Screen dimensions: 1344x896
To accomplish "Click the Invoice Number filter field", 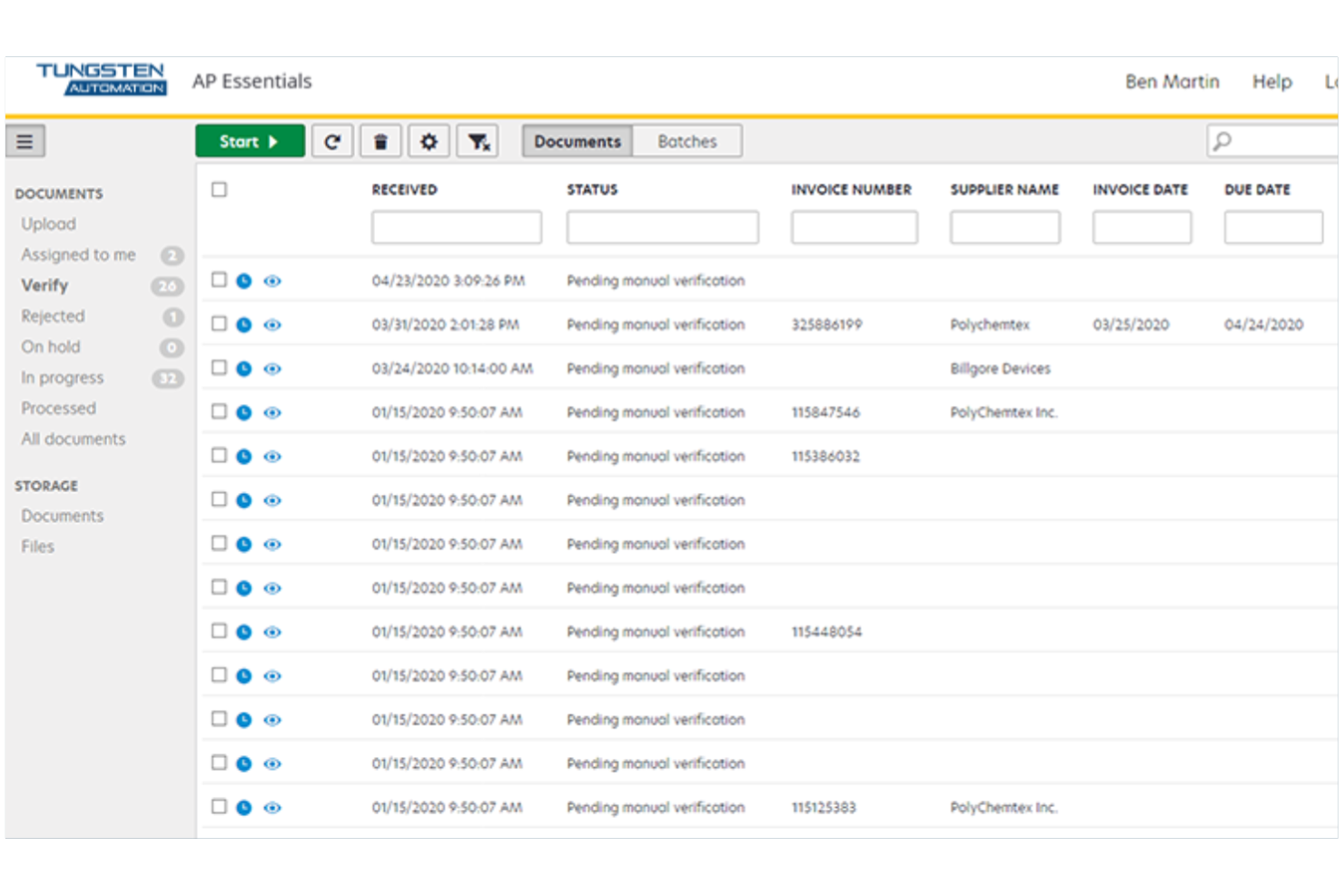I will [x=855, y=227].
